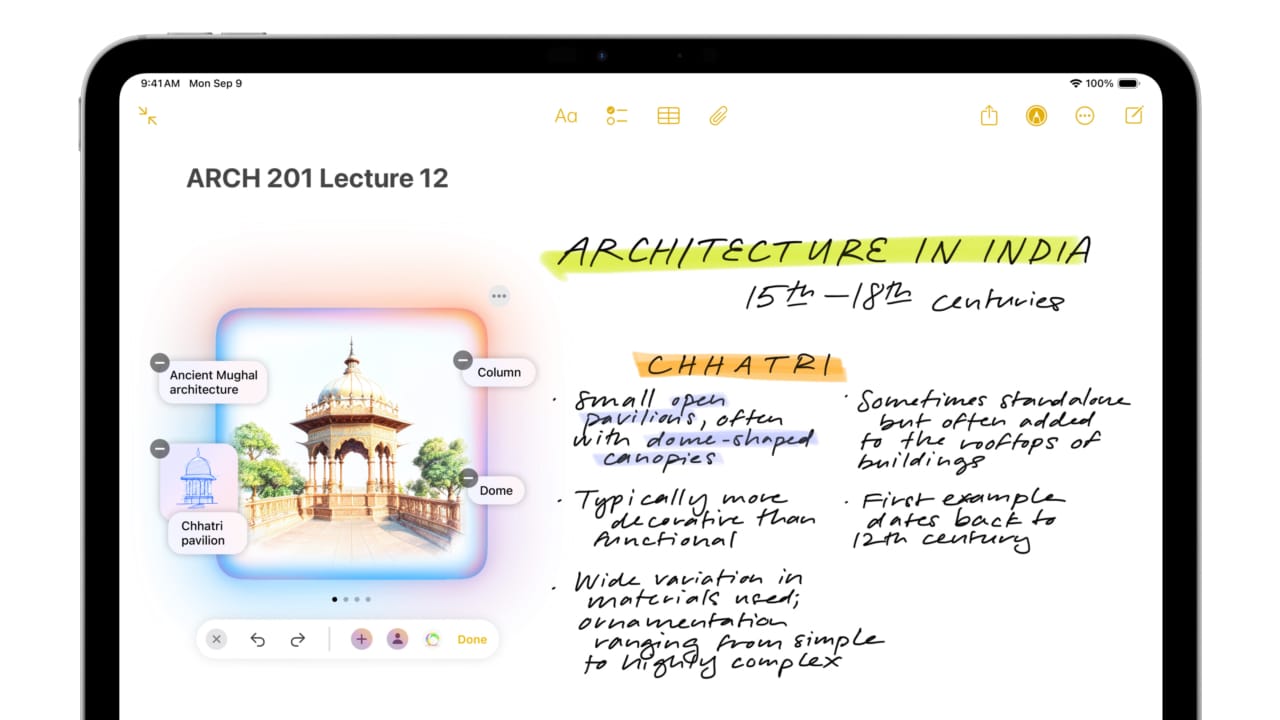
Task: Tap the note title ARCH 201 Lecture 12
Action: click(x=317, y=179)
